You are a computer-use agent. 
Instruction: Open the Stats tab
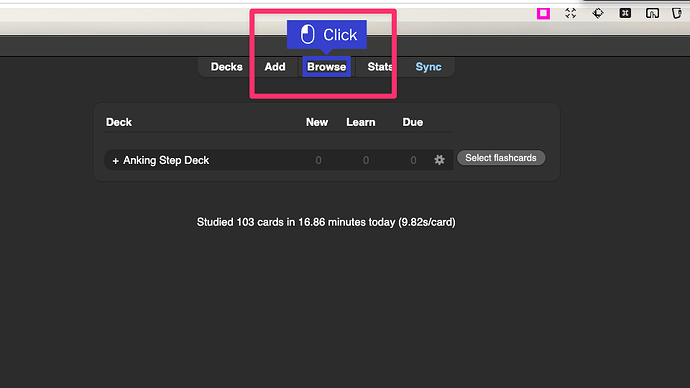tap(380, 67)
